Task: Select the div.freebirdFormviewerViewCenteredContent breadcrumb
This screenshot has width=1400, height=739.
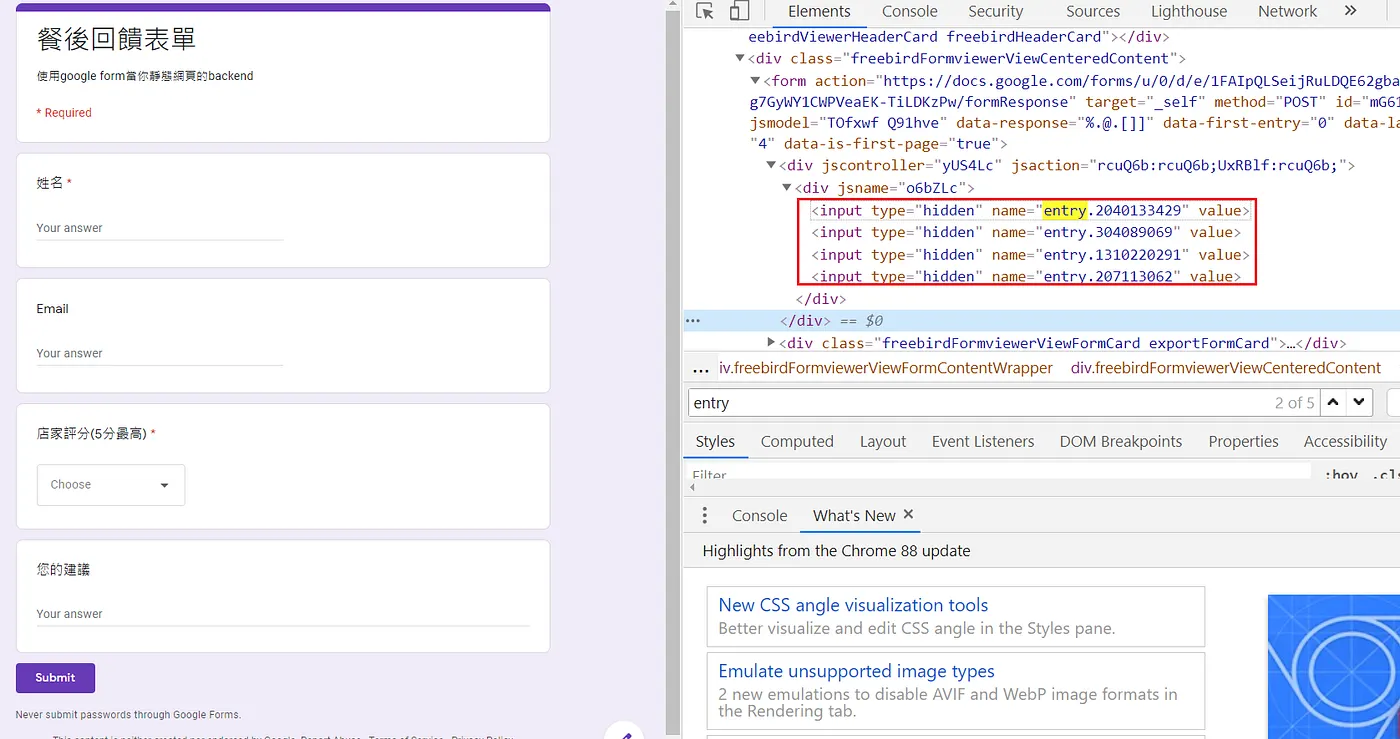Action: point(1226,368)
